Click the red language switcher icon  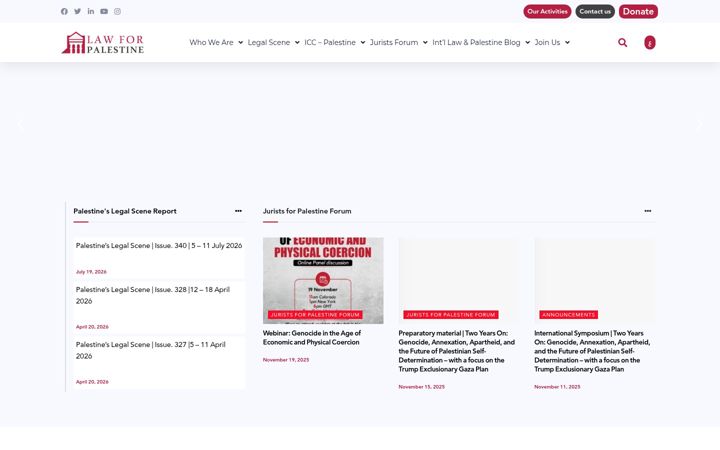click(650, 42)
